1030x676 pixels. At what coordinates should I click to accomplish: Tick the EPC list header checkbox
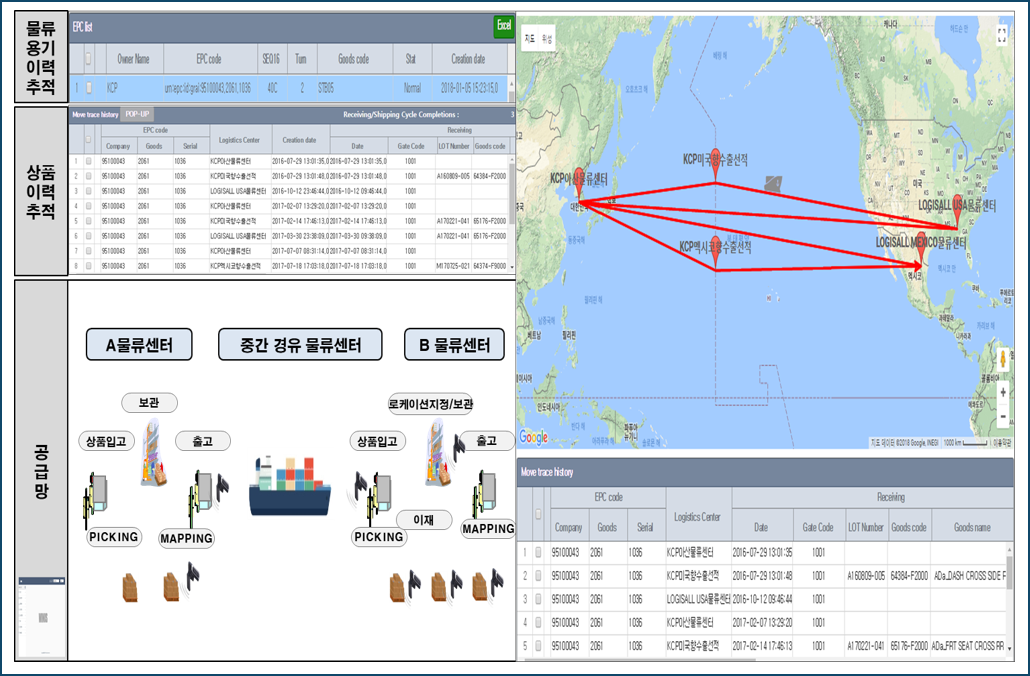pyautogui.click(x=89, y=59)
